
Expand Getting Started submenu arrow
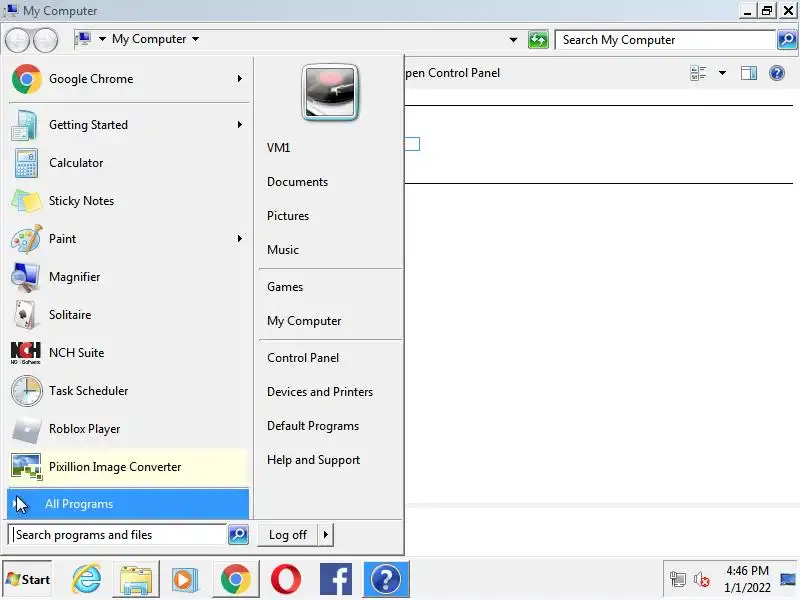[x=239, y=124]
